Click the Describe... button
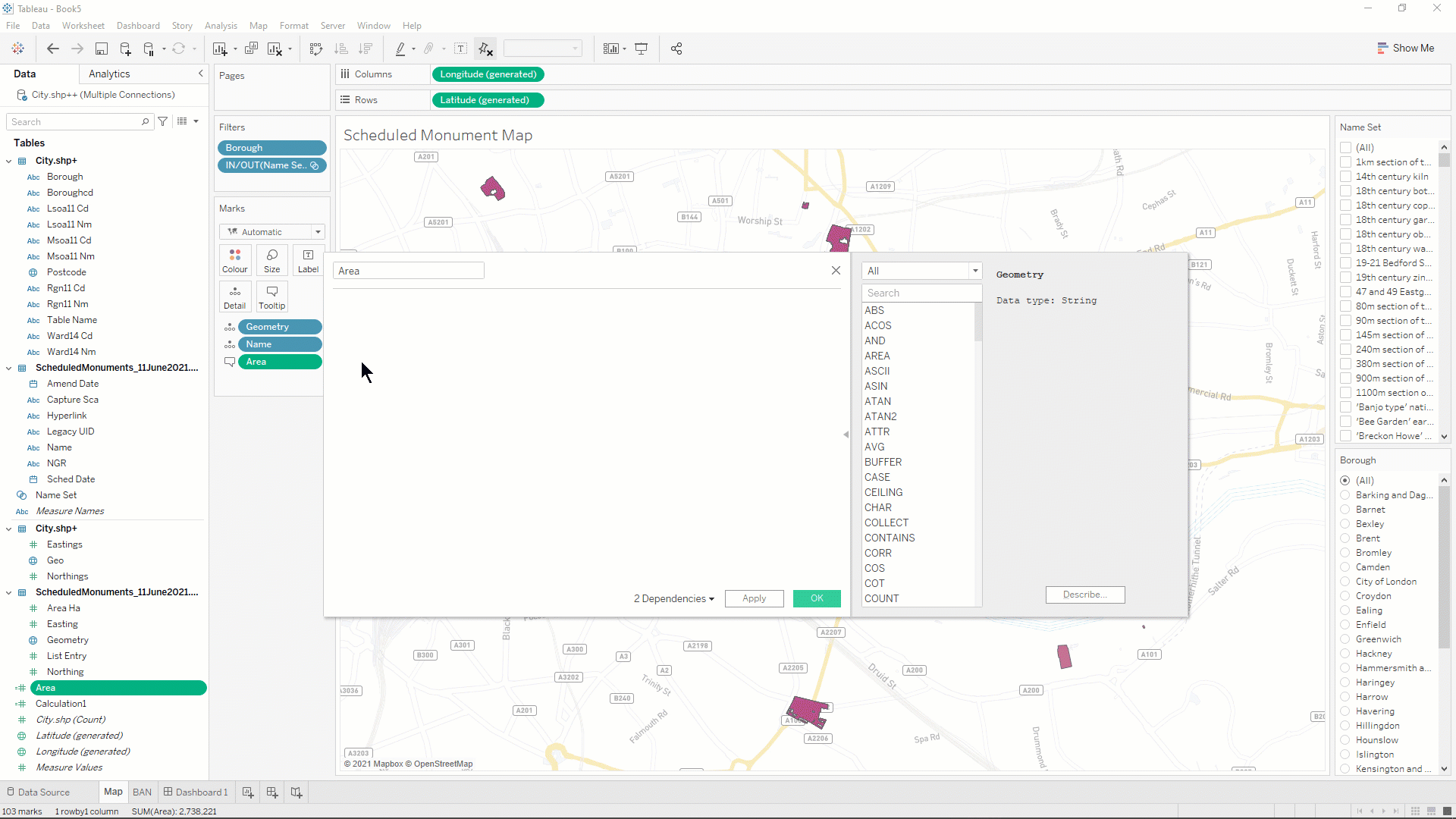The height and width of the screenshot is (819, 1456). [x=1084, y=595]
